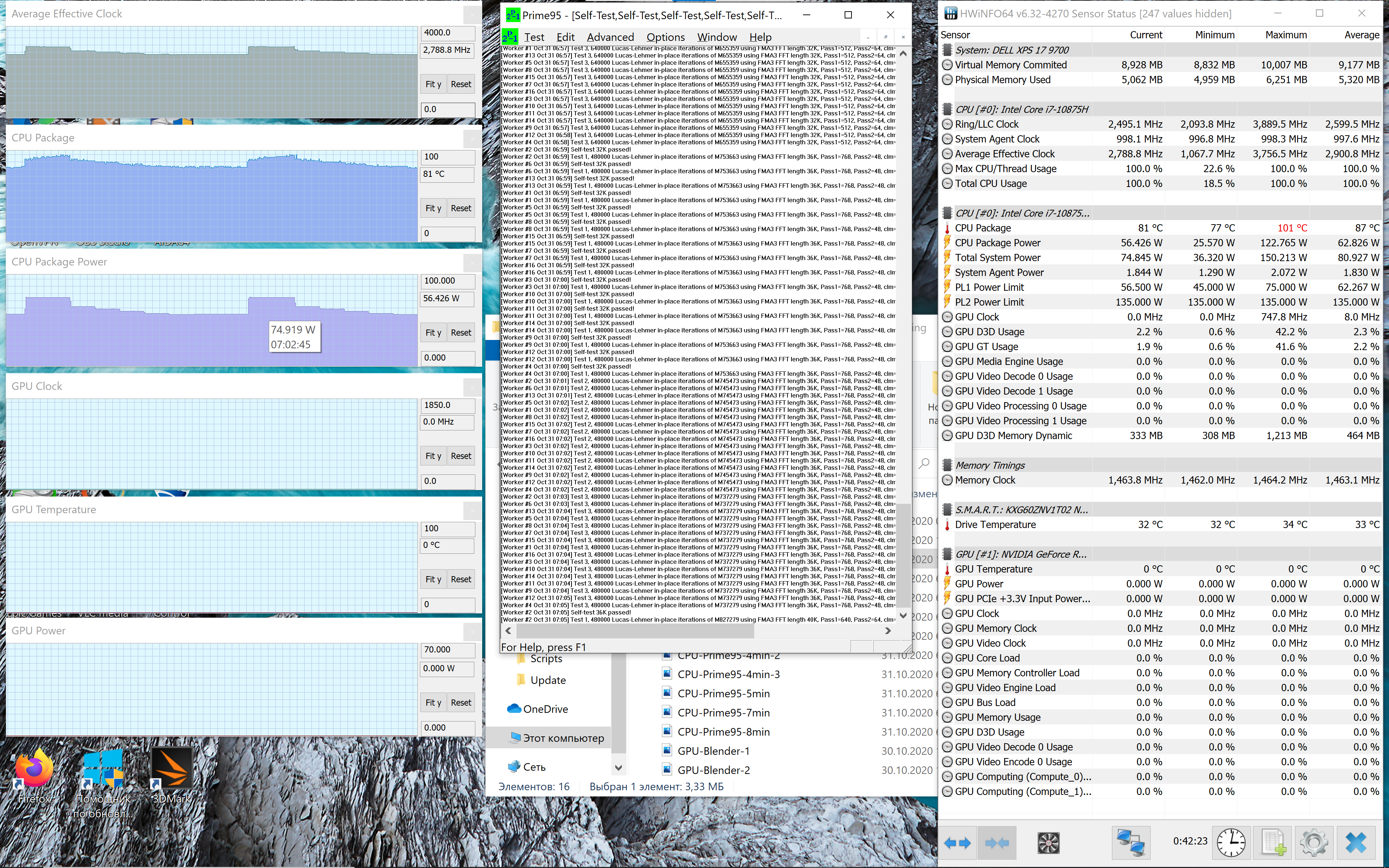Click thermometer icon on Drive Temperature row
The width and height of the screenshot is (1389, 868).
pyautogui.click(x=947, y=524)
